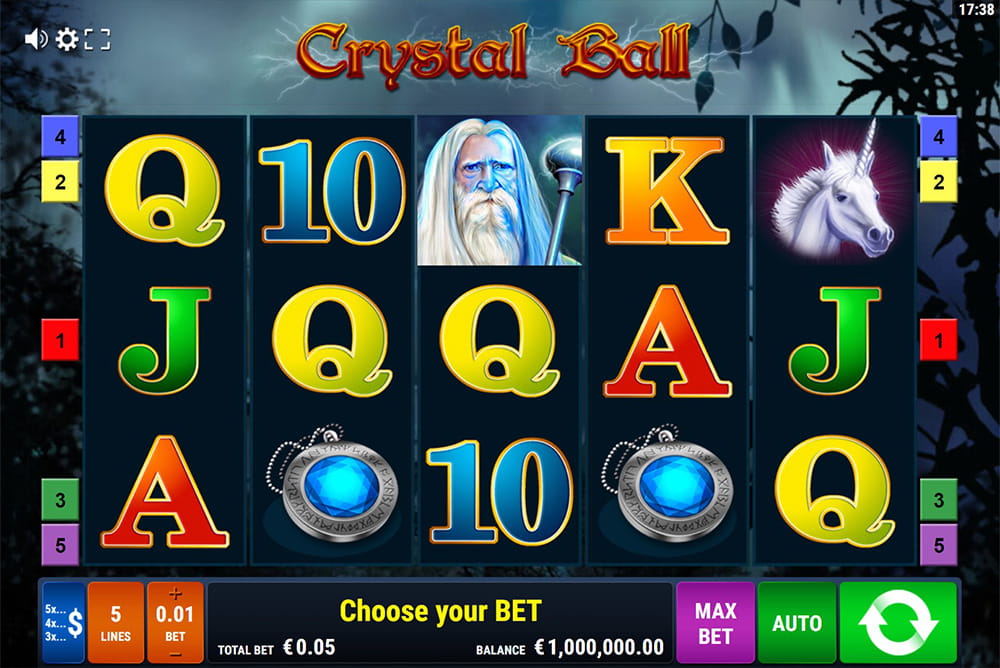Select the blue payline 4 marker on left
This screenshot has width=1000, height=668.
click(x=60, y=137)
